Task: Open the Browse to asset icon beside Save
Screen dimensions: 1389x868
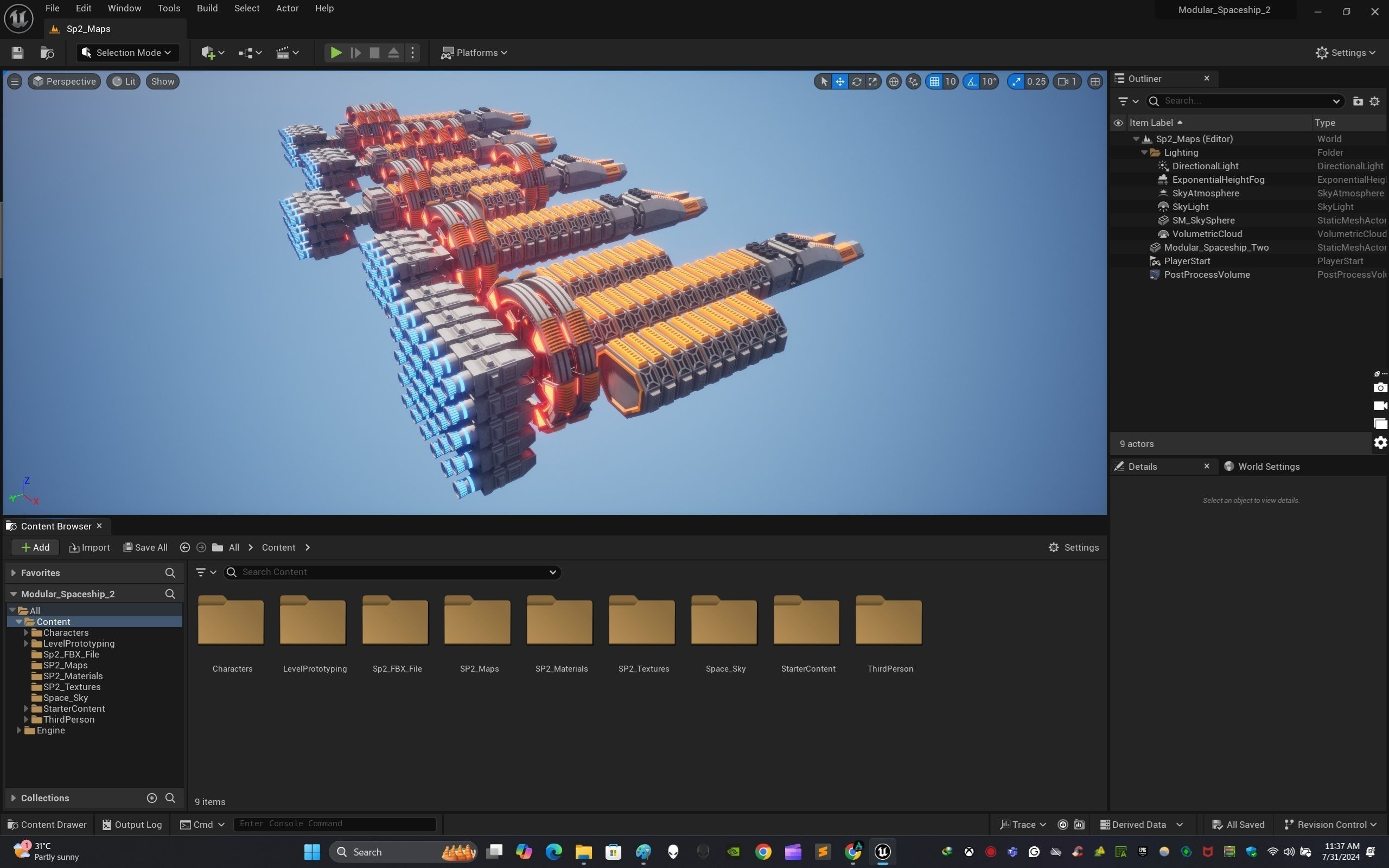Action: (47, 53)
